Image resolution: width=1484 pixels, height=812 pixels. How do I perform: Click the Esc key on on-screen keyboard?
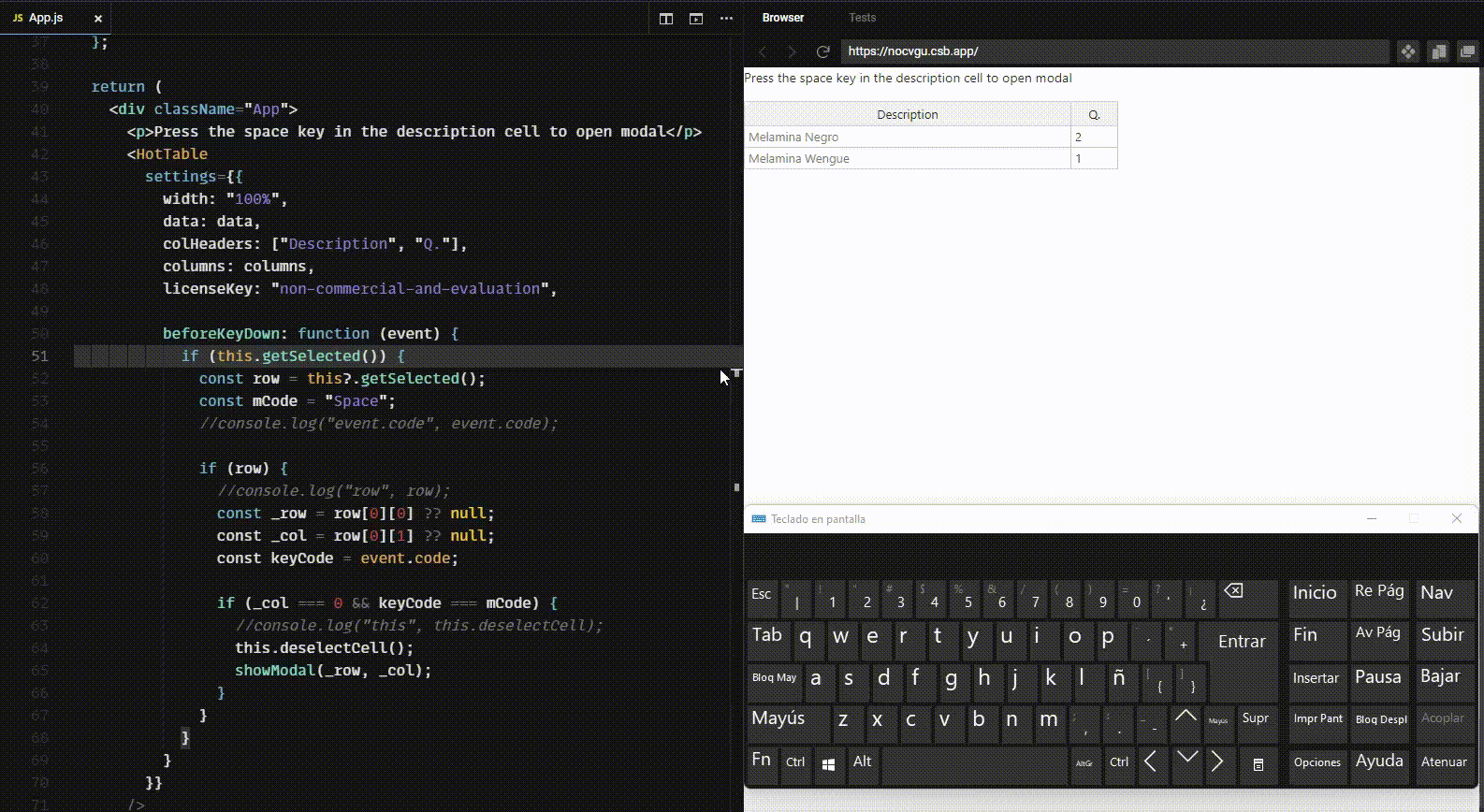763,597
